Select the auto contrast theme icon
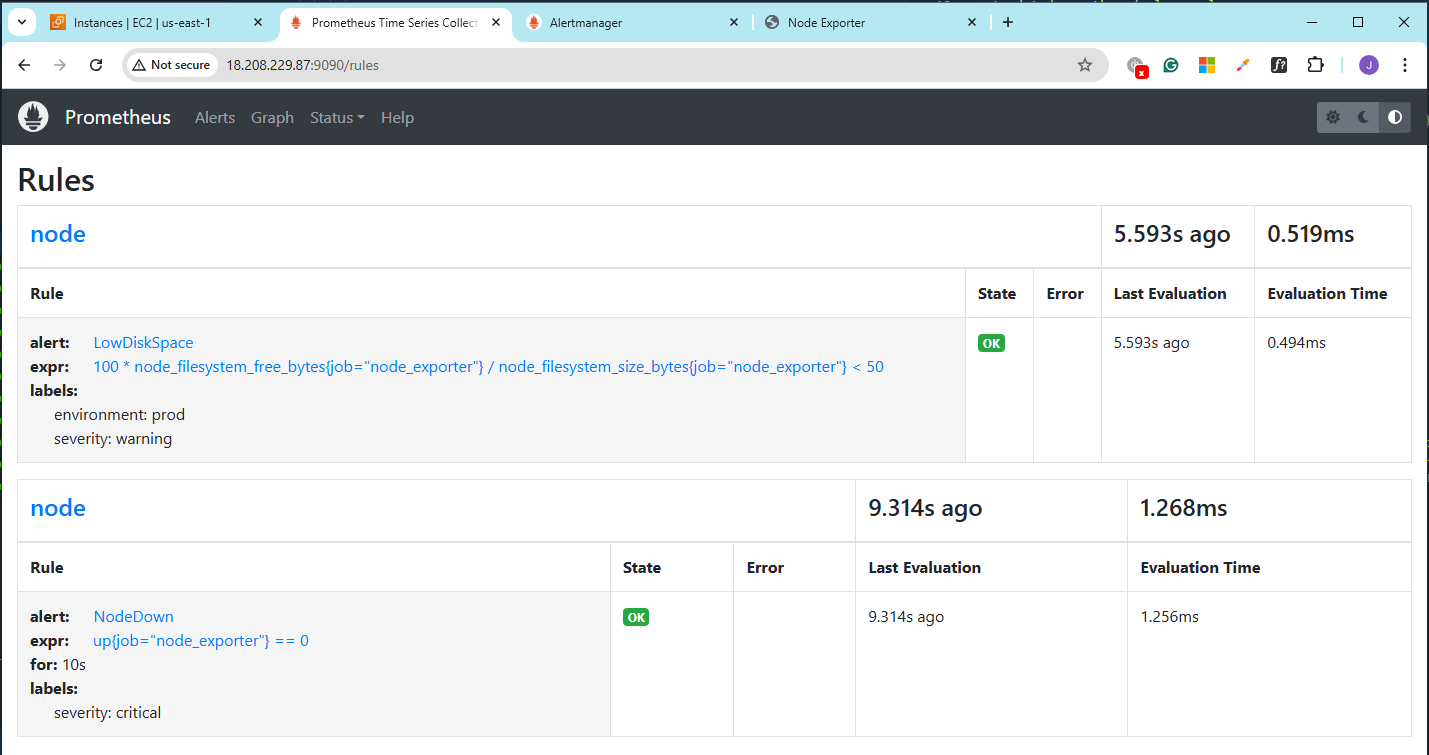The height and width of the screenshot is (755, 1429). (1395, 117)
